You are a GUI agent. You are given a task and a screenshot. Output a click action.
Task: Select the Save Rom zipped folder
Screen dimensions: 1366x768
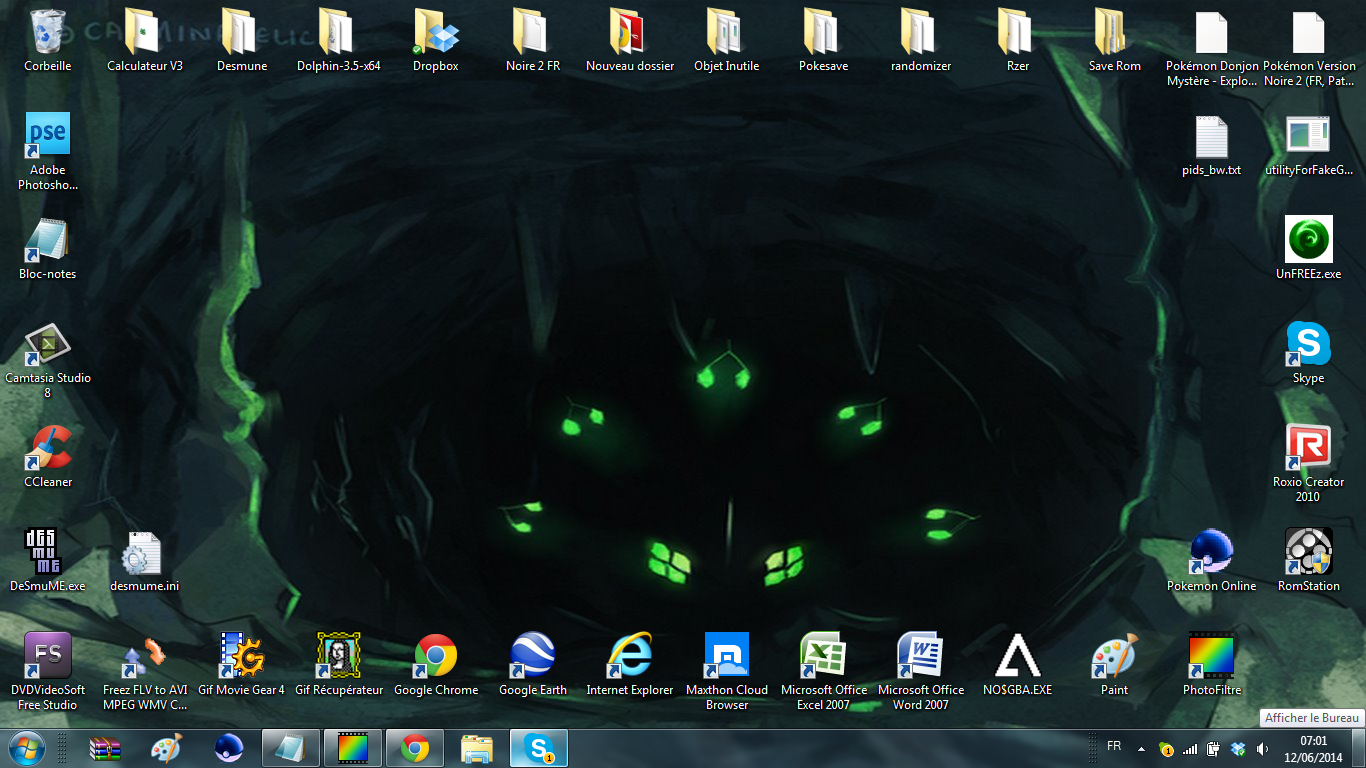(x=1114, y=40)
